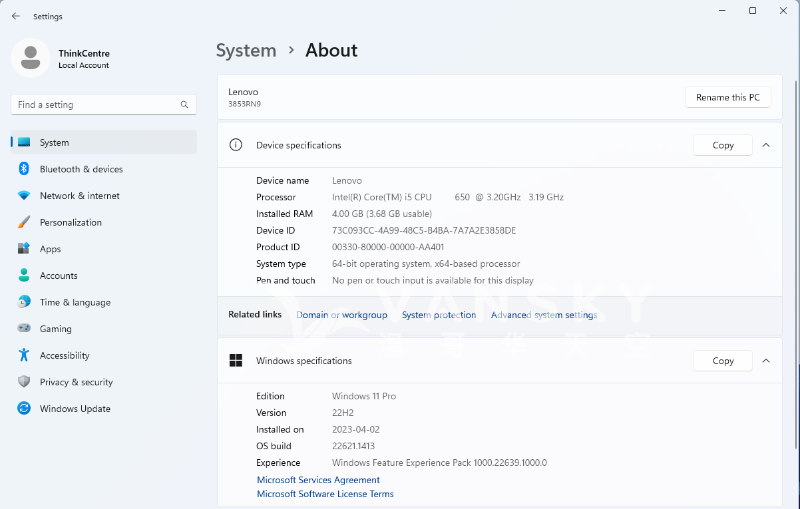Collapse the Windows specifications section
This screenshot has height=509, width=800.
pyautogui.click(x=766, y=361)
